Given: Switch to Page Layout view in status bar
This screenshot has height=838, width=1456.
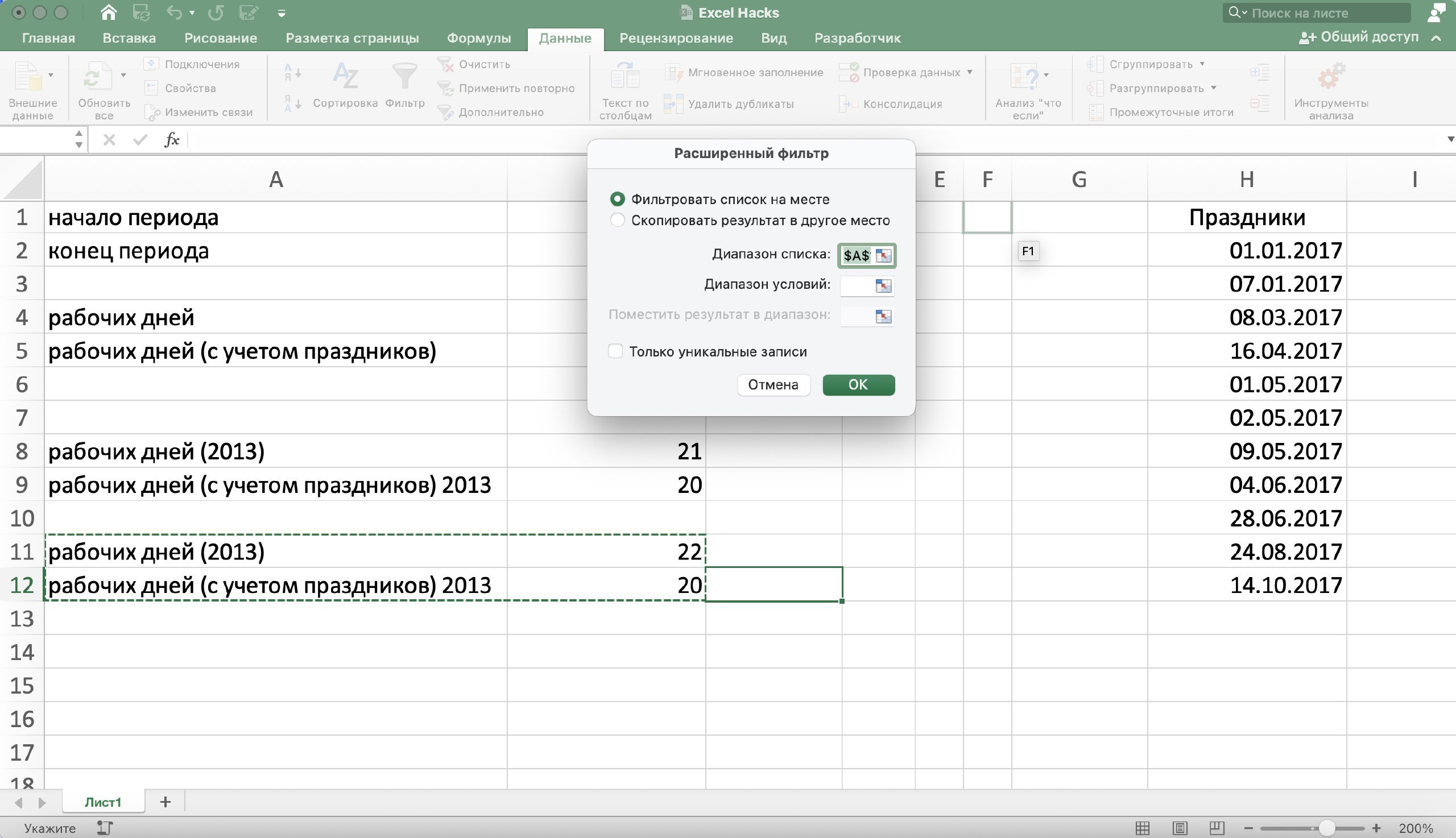Looking at the screenshot, I should [1180, 828].
